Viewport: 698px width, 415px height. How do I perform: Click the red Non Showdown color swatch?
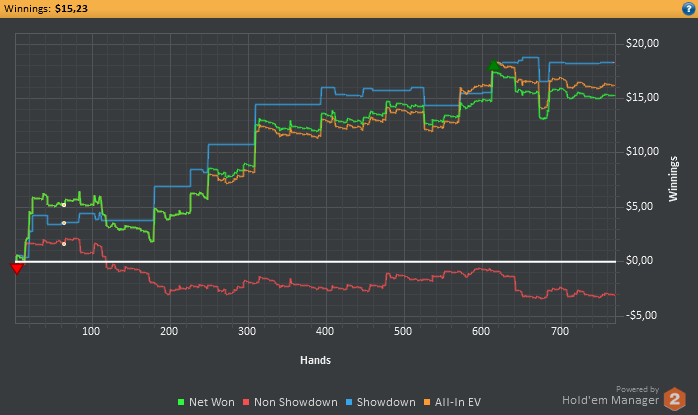coord(246,402)
